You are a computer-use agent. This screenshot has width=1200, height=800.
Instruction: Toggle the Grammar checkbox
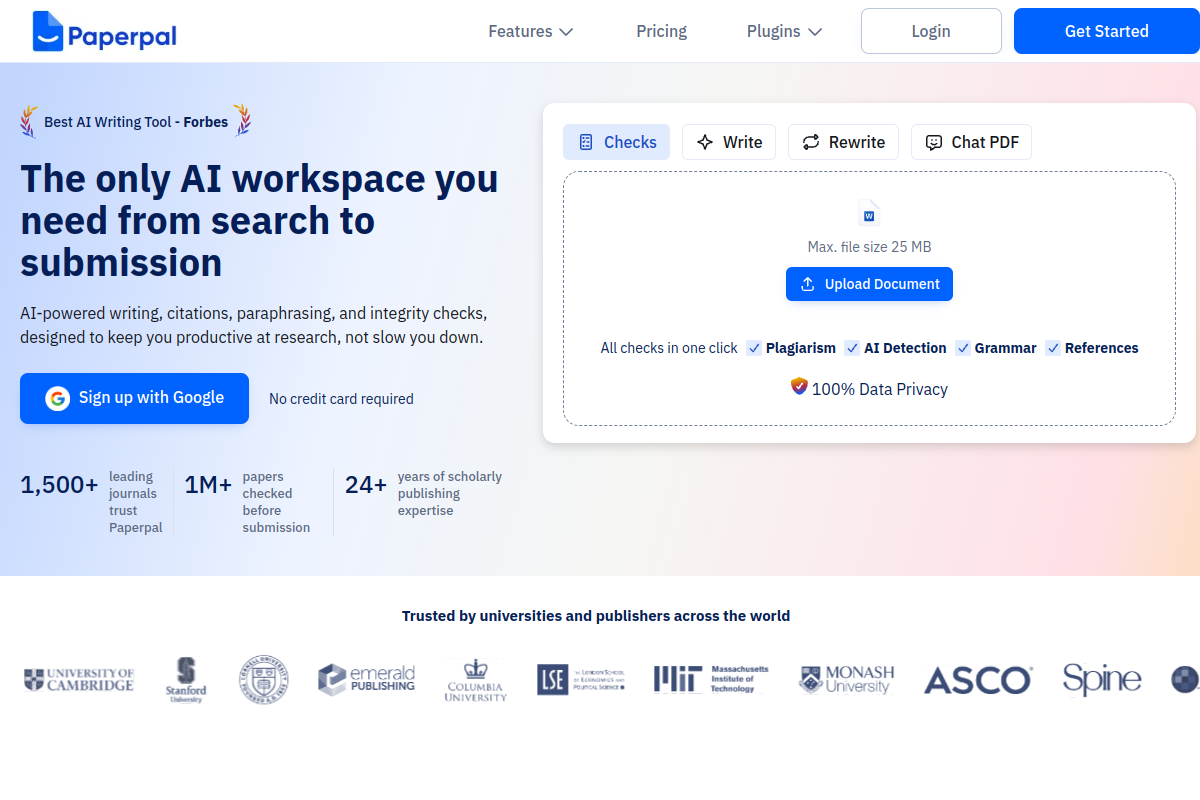pos(963,348)
